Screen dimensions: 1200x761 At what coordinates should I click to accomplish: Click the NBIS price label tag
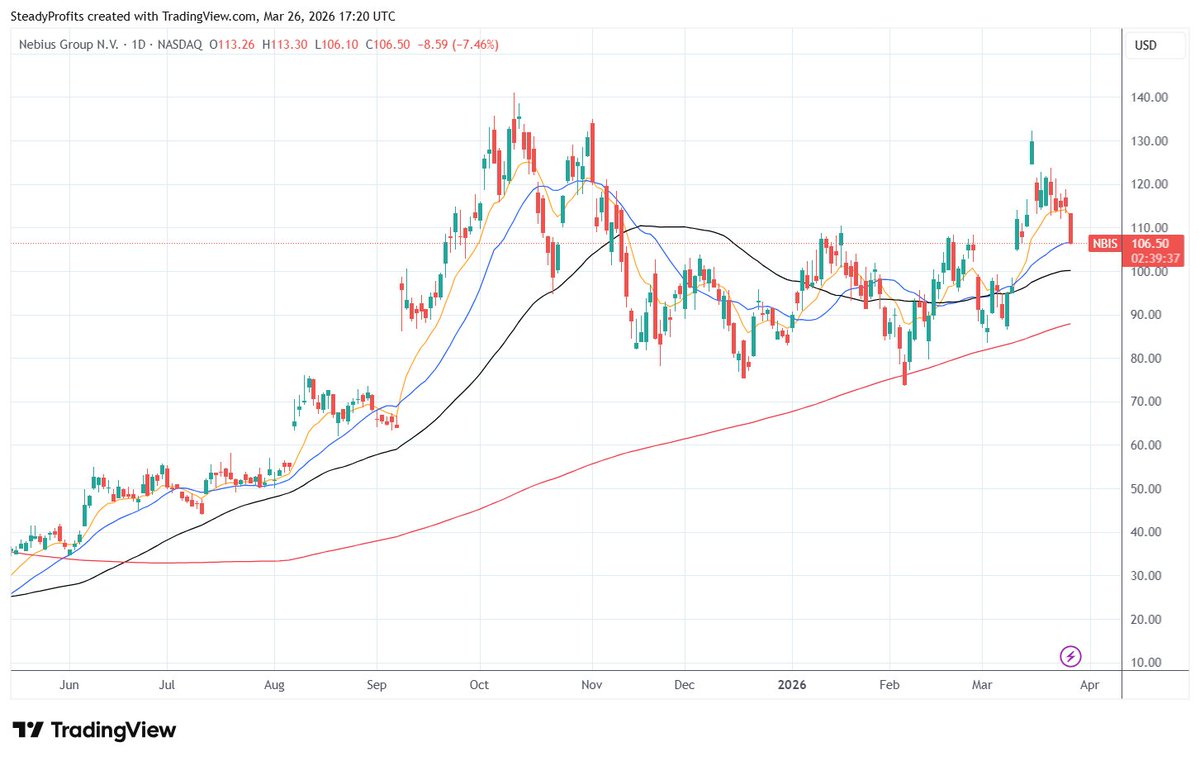click(x=1104, y=243)
